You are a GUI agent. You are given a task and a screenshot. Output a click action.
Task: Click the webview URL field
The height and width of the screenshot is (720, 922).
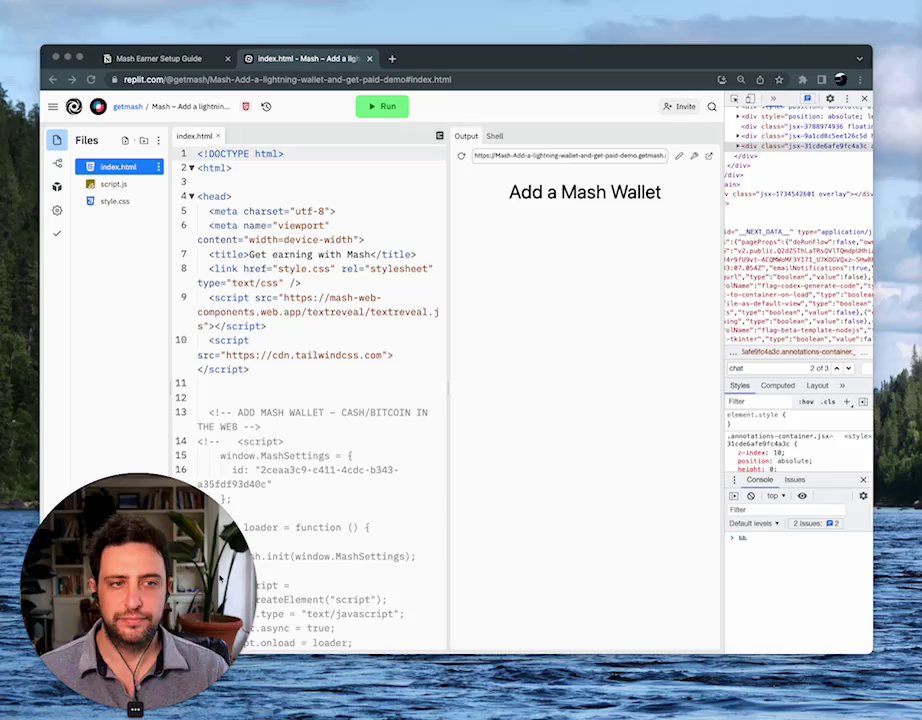pyautogui.click(x=570, y=156)
